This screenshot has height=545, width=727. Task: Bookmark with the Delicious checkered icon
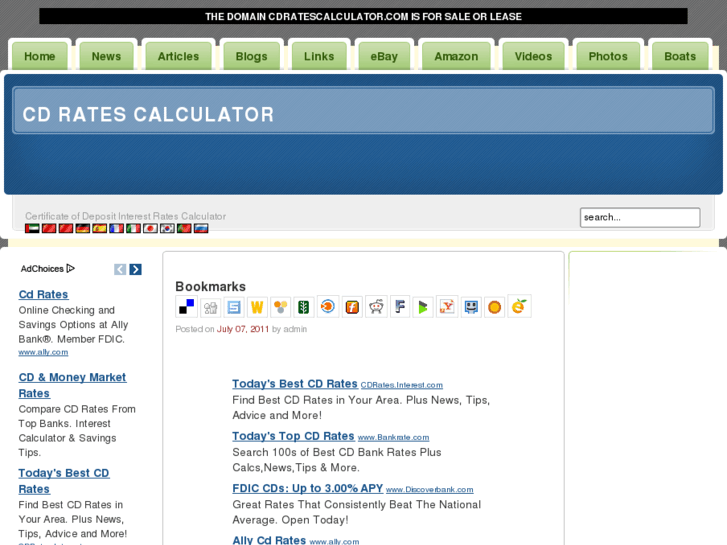[x=186, y=307]
